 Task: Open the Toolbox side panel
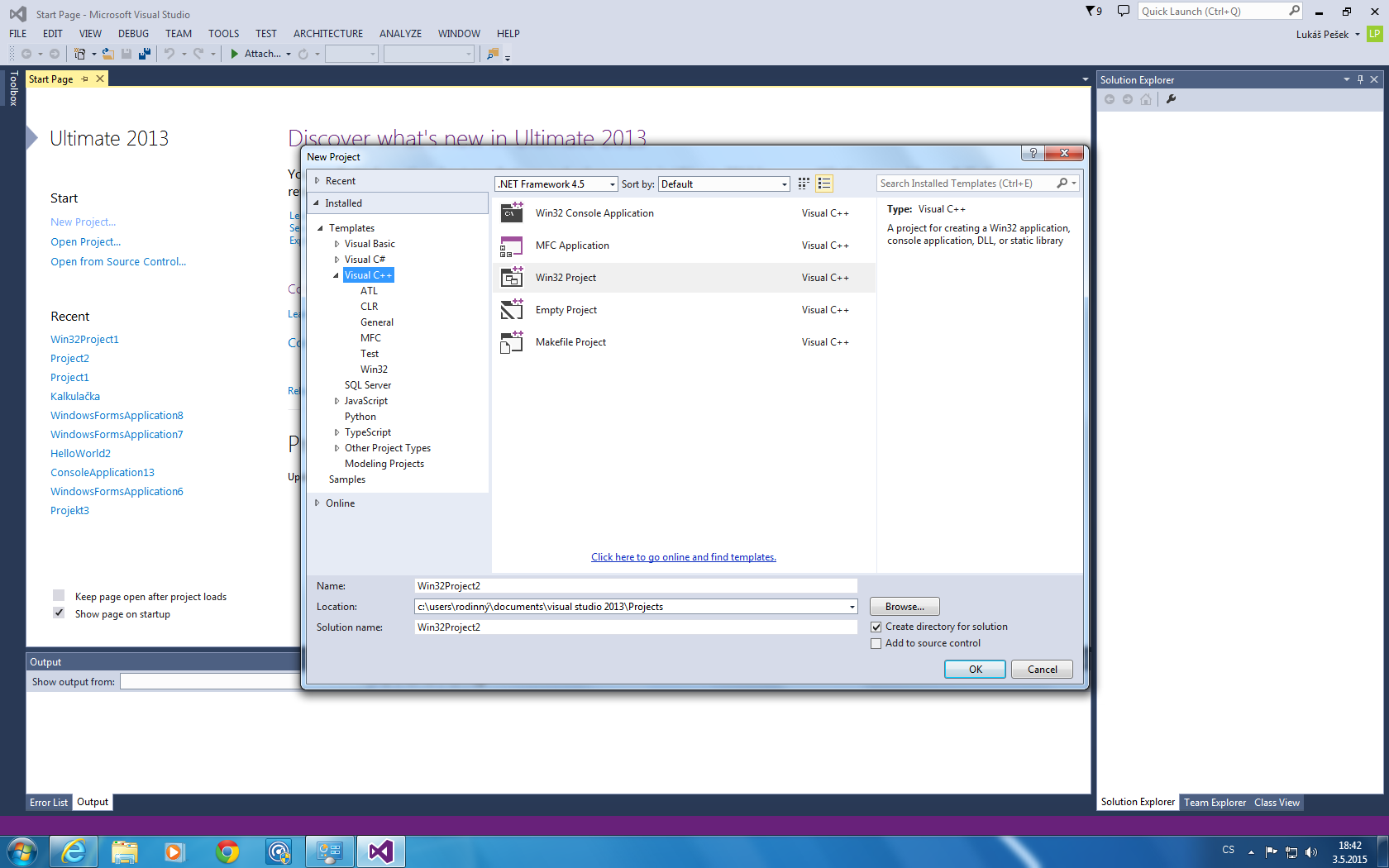(x=13, y=88)
